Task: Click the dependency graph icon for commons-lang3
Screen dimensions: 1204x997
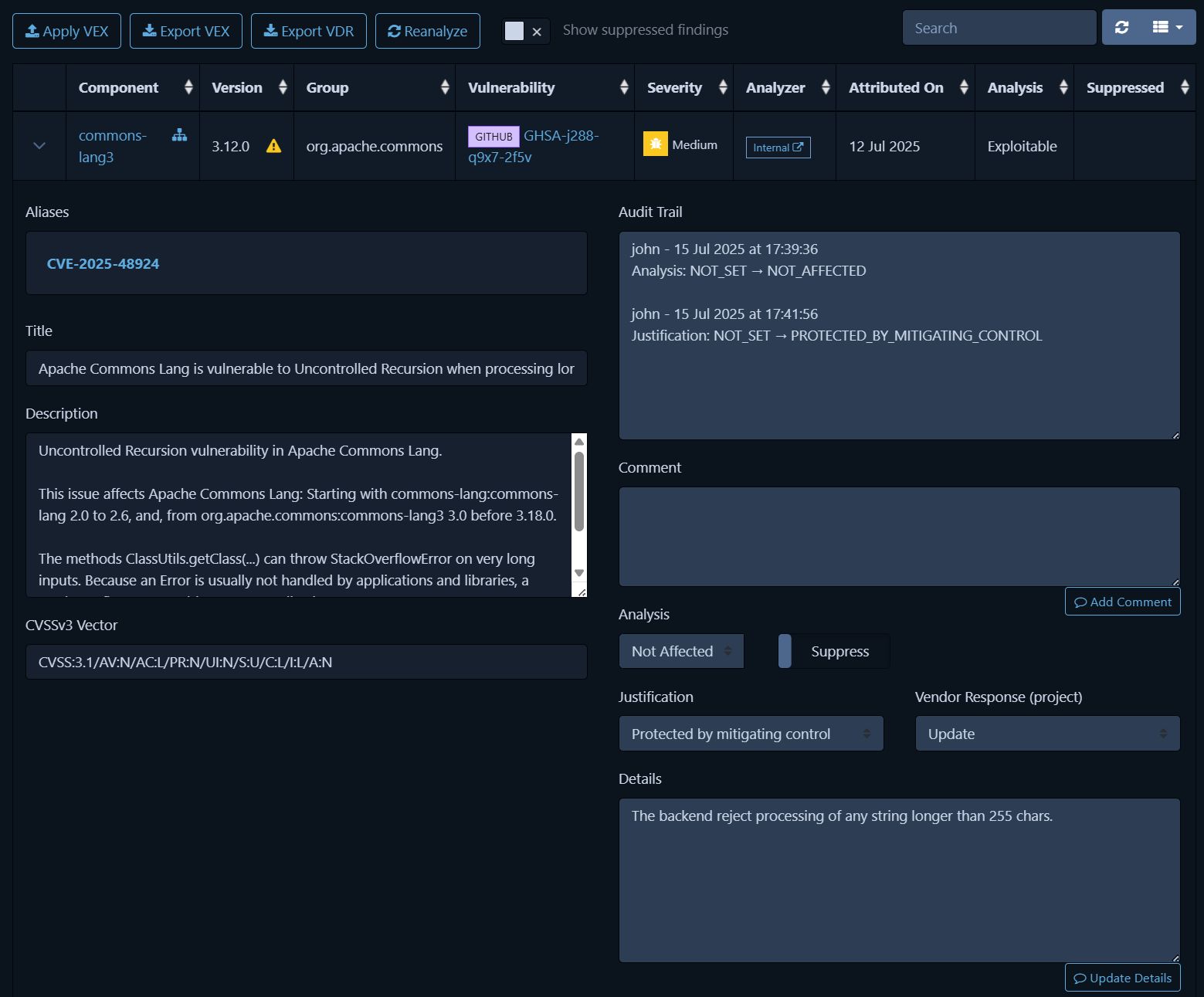Action: click(179, 135)
